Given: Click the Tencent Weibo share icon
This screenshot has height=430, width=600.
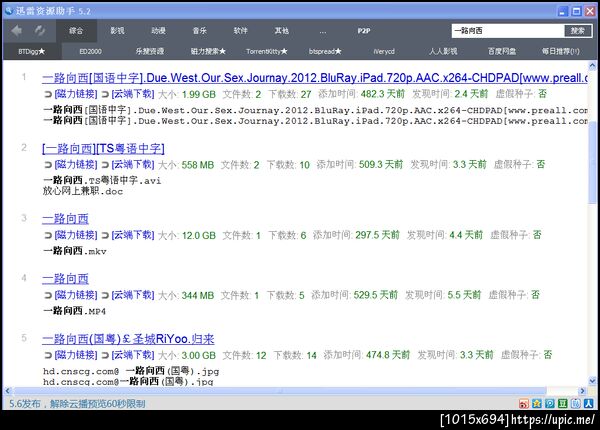Looking at the screenshot, I should click(549, 403).
